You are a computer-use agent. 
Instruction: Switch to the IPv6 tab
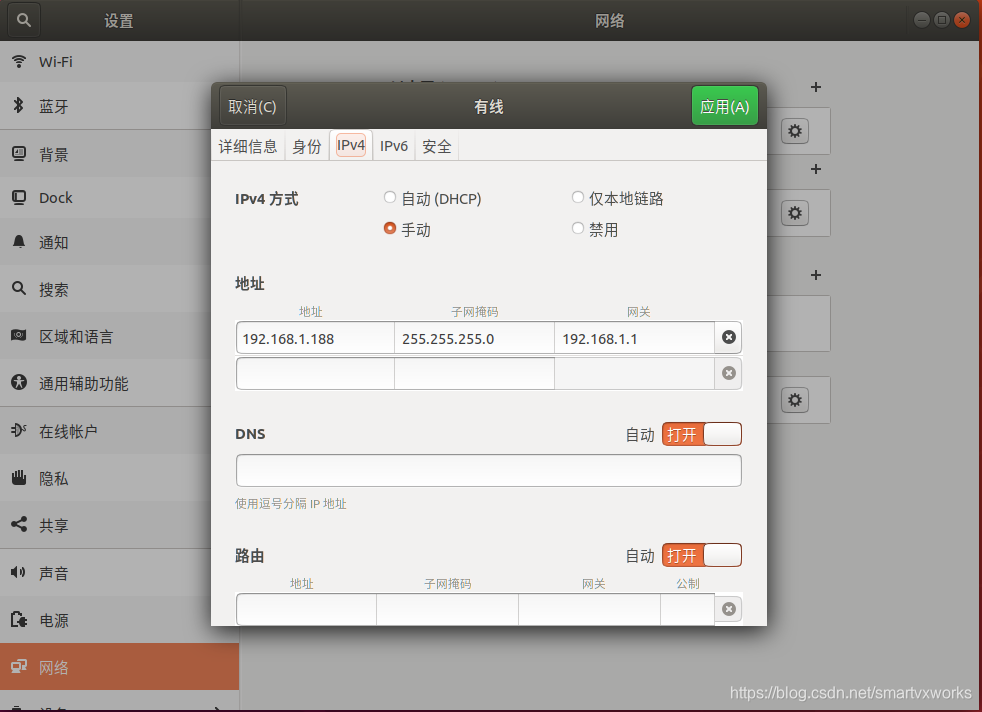point(393,145)
